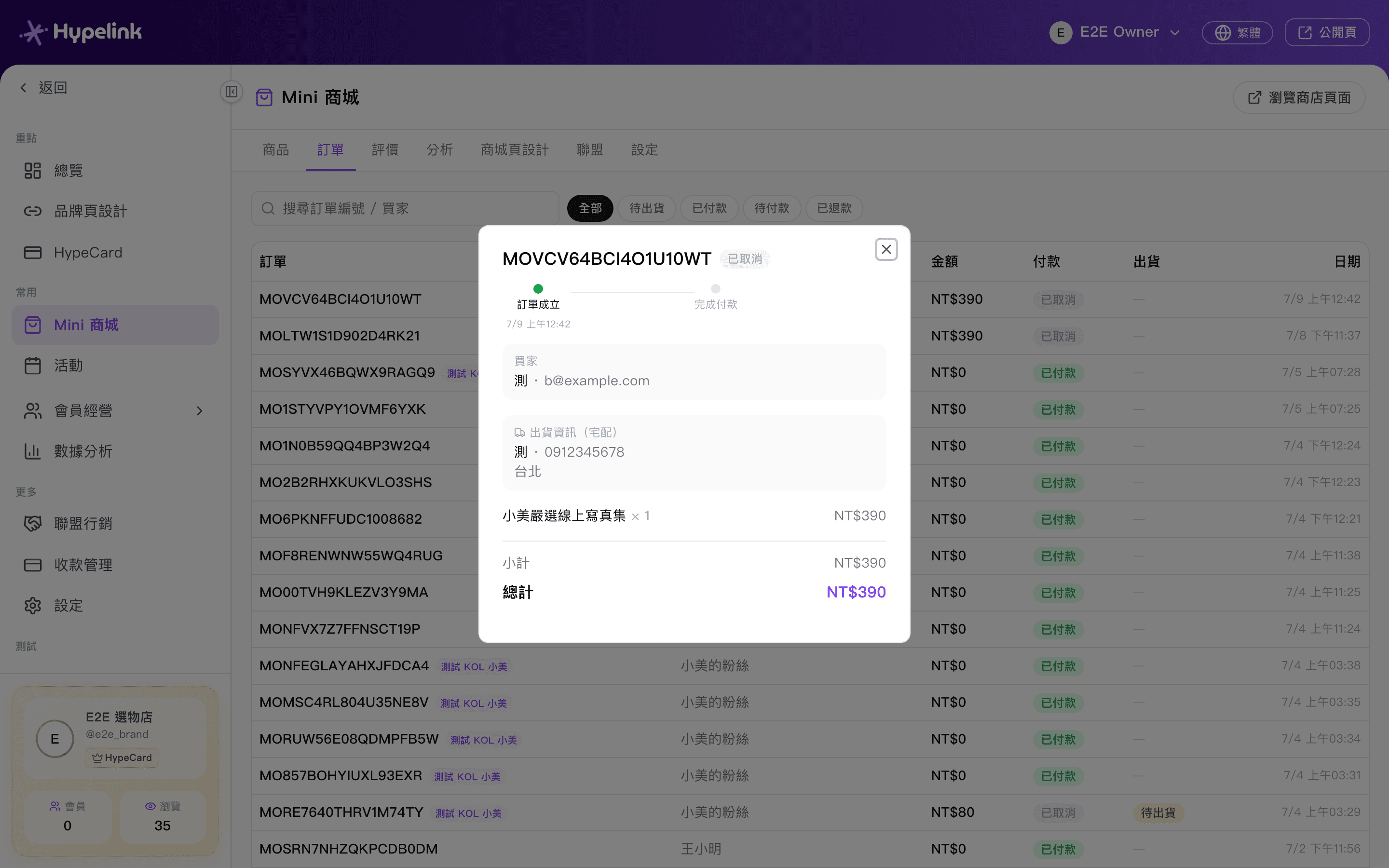Screen dimensions: 1389x868
Task: Click the Hypelink logo
Action: 81,32
